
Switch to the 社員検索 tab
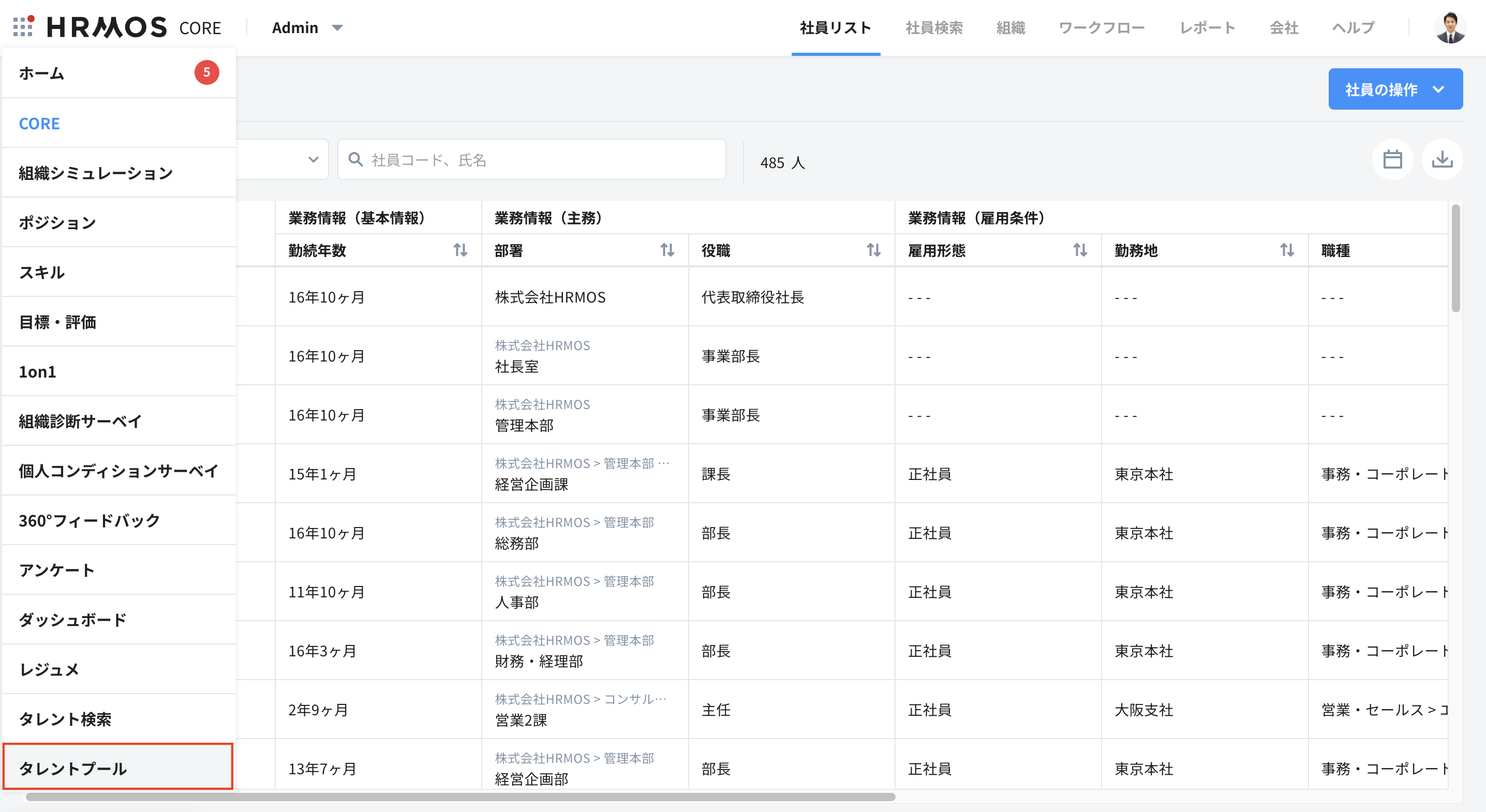tap(934, 28)
